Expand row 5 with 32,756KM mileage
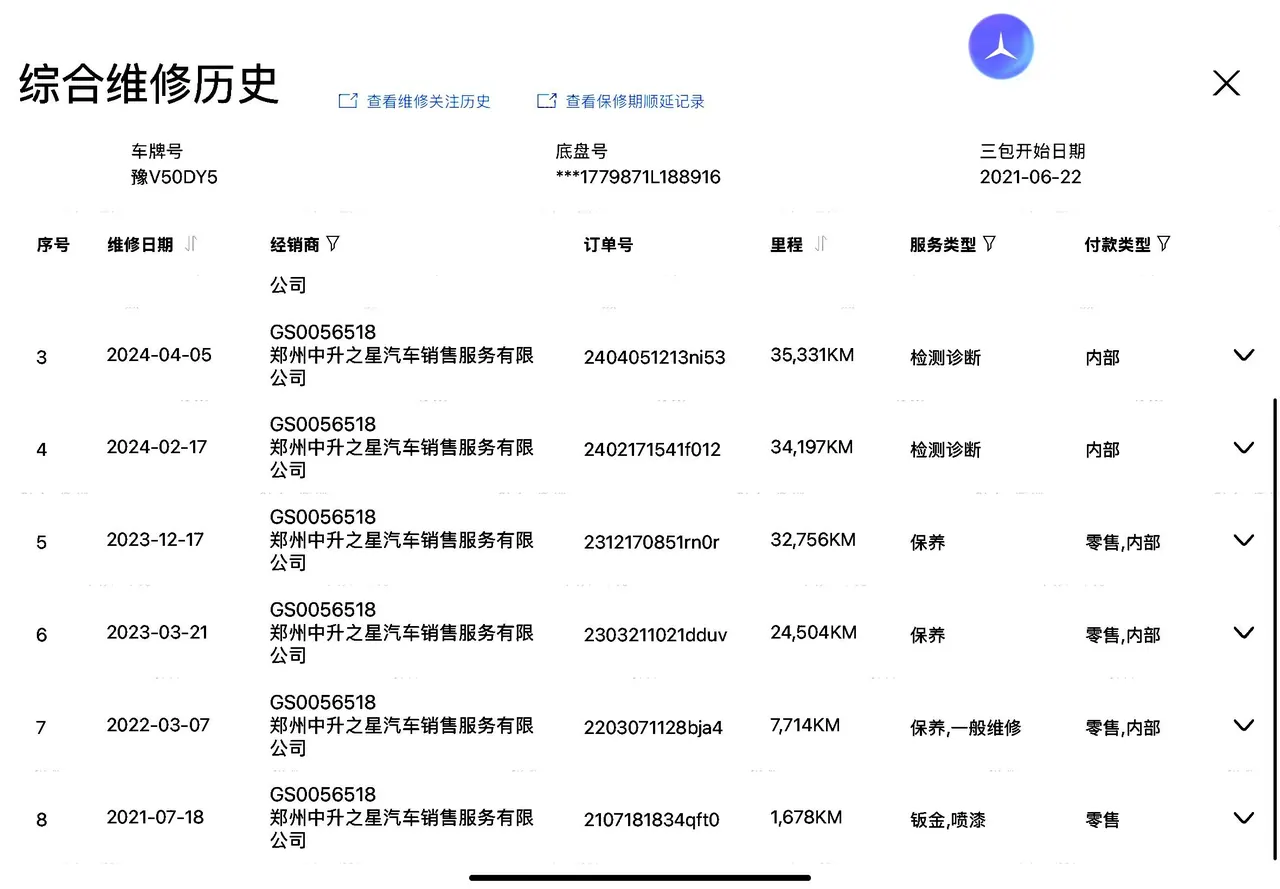This screenshot has height=889, width=1280. pos(1243,540)
